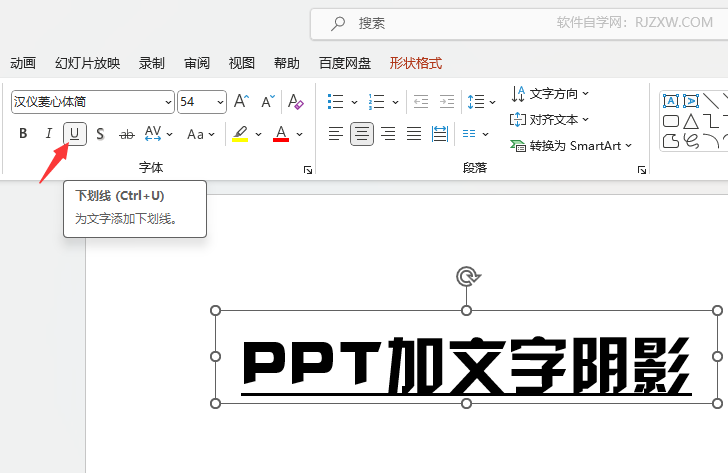Open the 录制 tab
The image size is (728, 473).
[152, 63]
